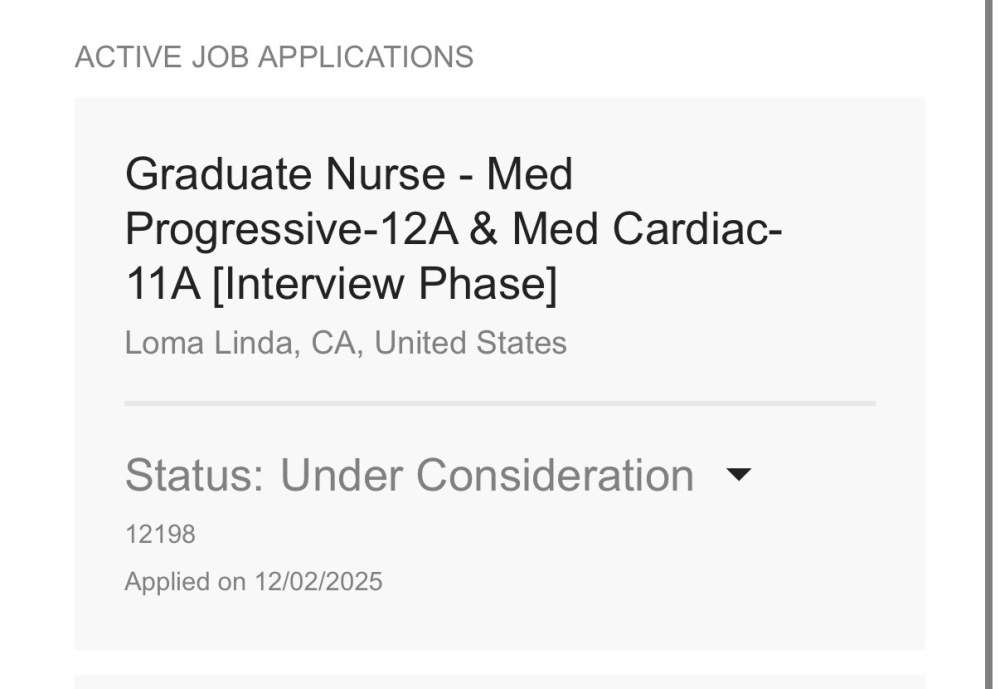Click the date "12/02/2025" in the card

tap(318, 581)
